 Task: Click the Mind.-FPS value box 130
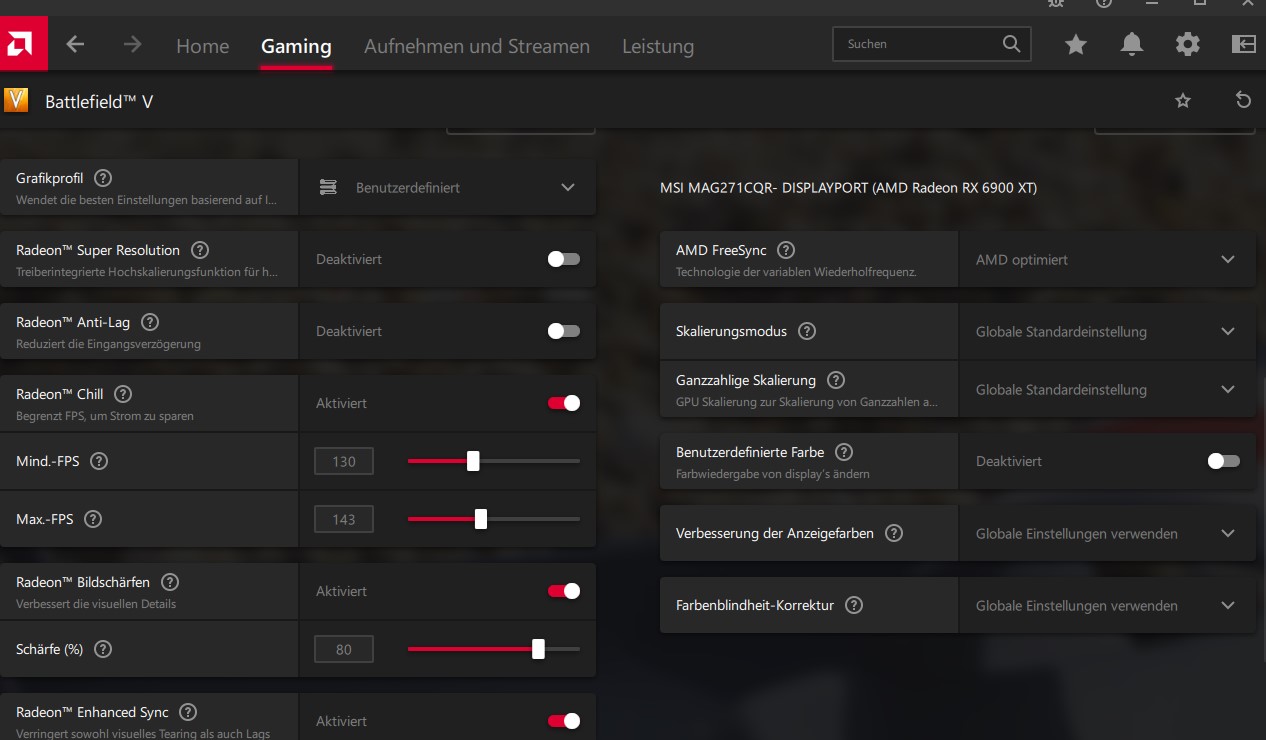pyautogui.click(x=344, y=461)
